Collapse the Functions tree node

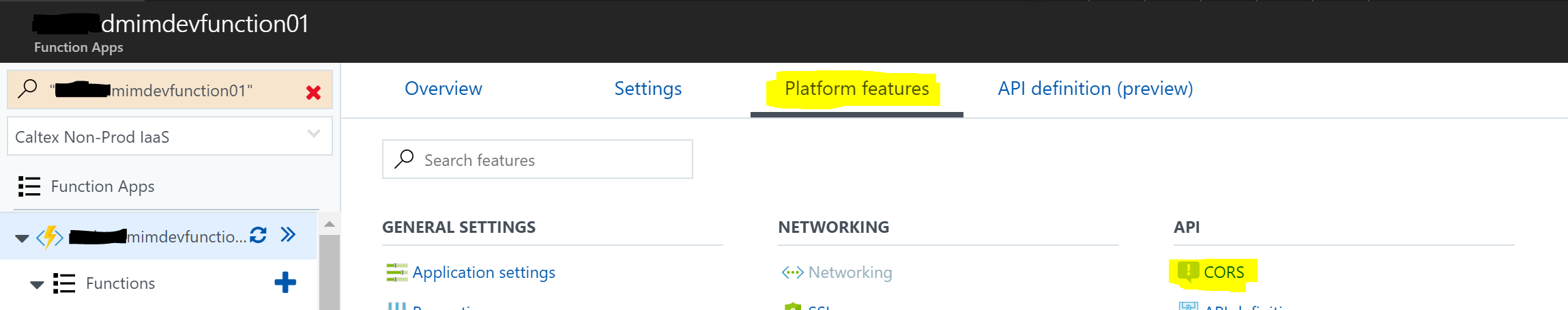pos(37,284)
